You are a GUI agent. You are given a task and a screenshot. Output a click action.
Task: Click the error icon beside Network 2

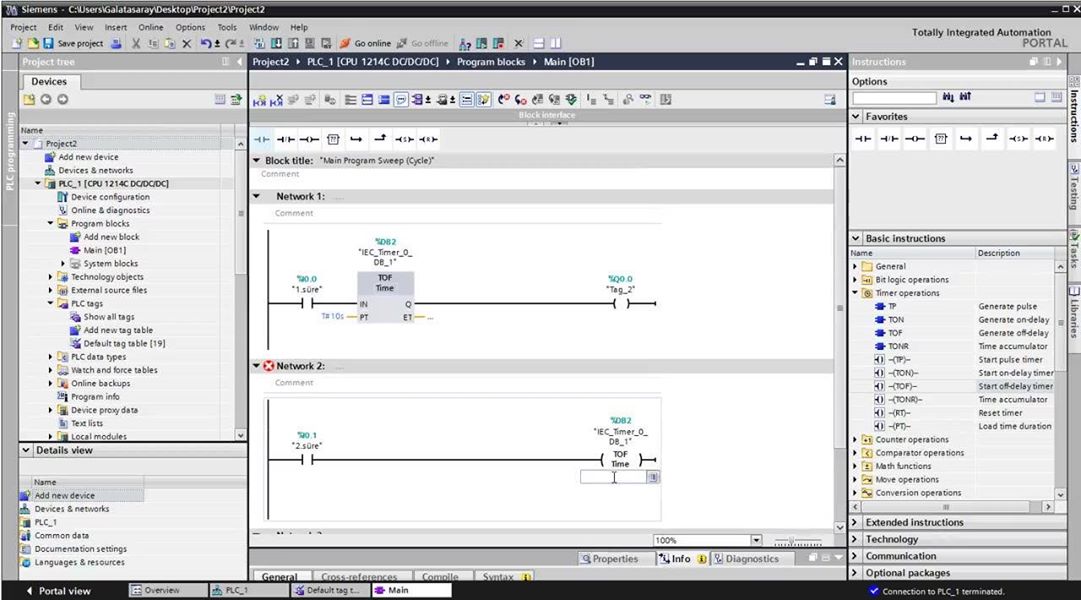click(269, 366)
